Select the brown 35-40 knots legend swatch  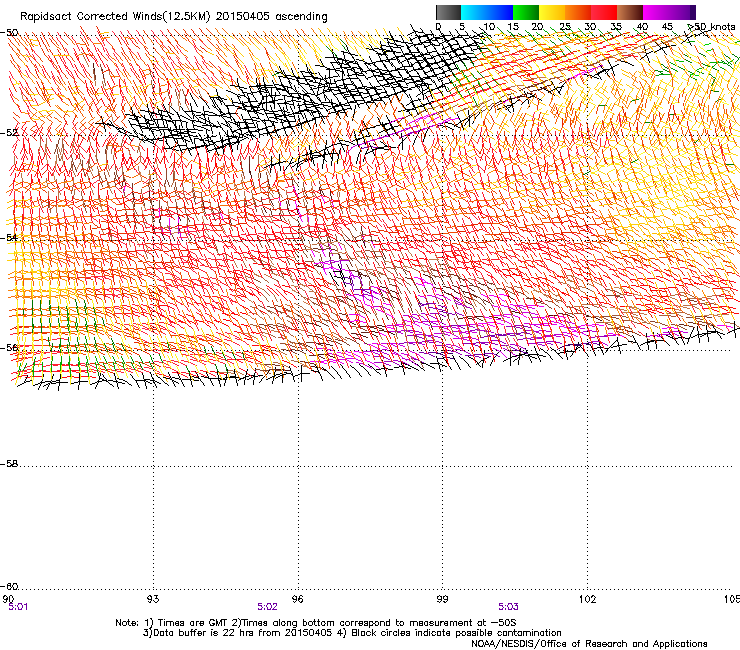(x=630, y=12)
